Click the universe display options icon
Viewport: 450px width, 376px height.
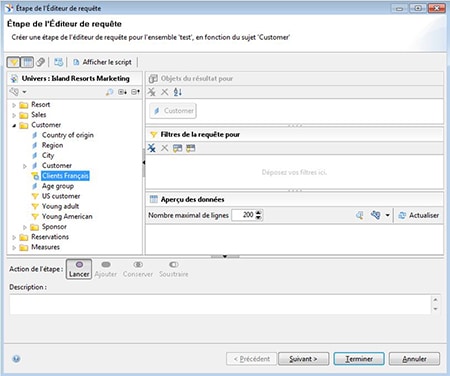pos(14,92)
